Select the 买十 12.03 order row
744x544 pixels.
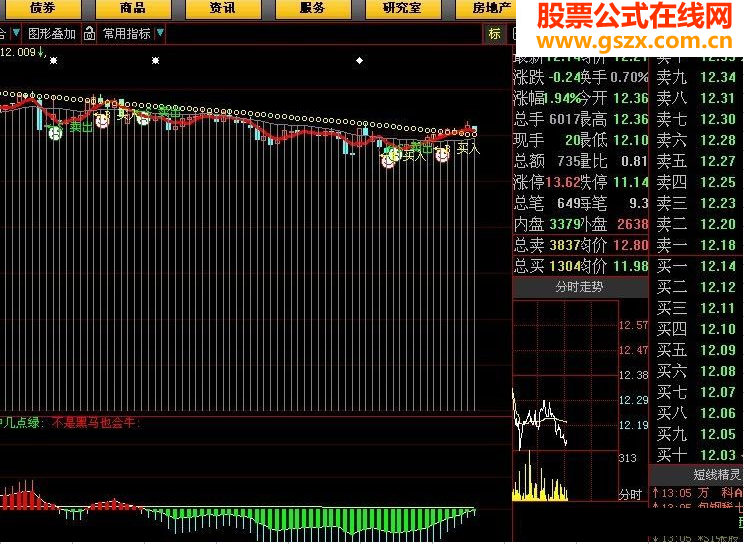[696, 455]
